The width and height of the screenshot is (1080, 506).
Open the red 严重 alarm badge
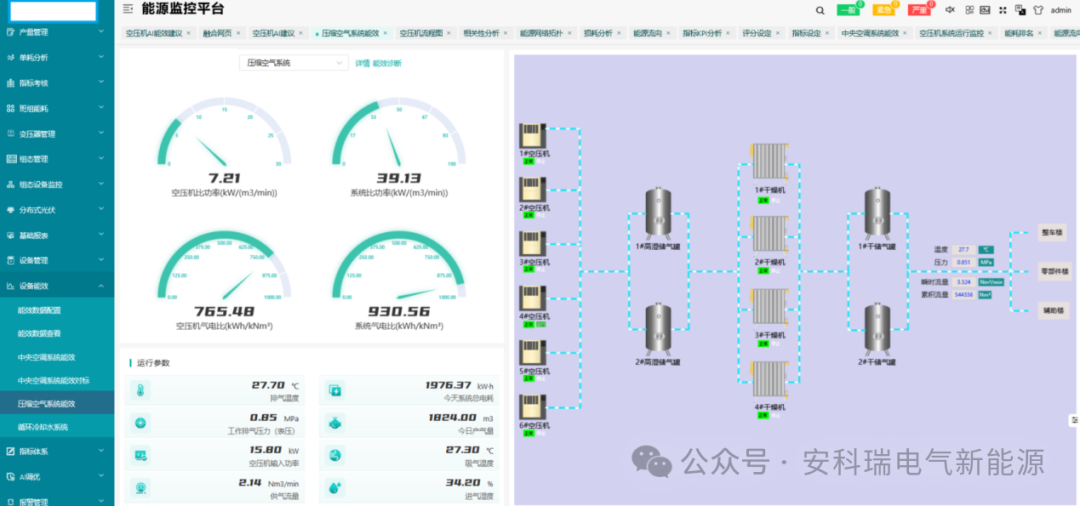(920, 10)
